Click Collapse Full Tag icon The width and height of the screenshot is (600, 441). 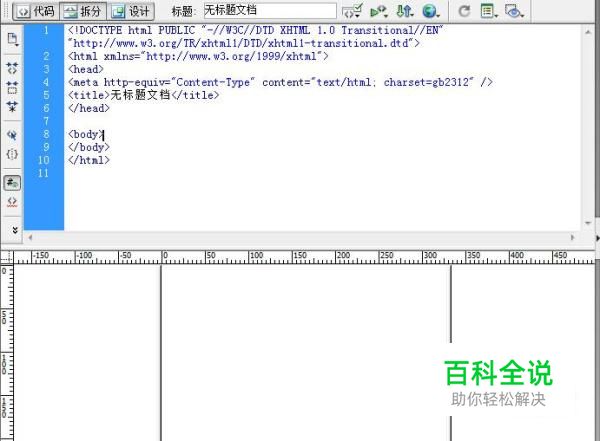[12, 68]
